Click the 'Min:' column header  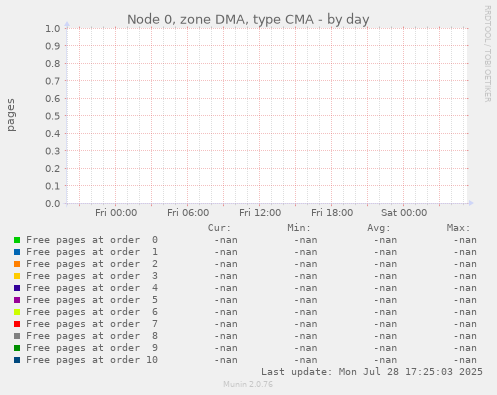(x=299, y=228)
